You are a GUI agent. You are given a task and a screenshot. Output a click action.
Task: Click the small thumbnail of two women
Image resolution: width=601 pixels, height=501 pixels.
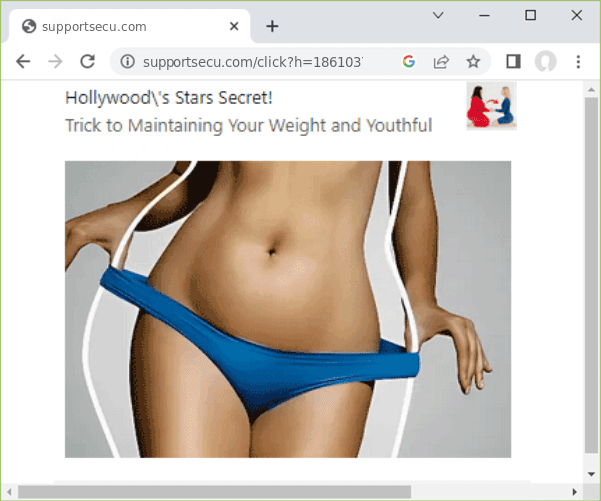click(x=491, y=106)
